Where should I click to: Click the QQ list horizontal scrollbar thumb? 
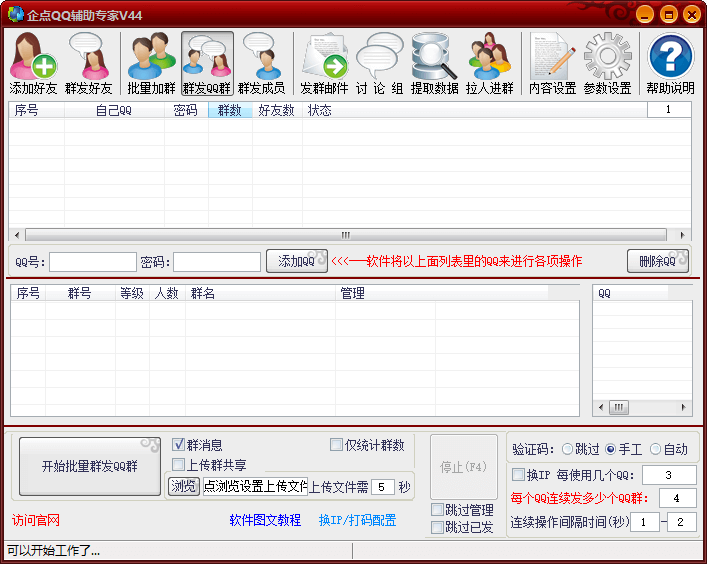coord(346,235)
